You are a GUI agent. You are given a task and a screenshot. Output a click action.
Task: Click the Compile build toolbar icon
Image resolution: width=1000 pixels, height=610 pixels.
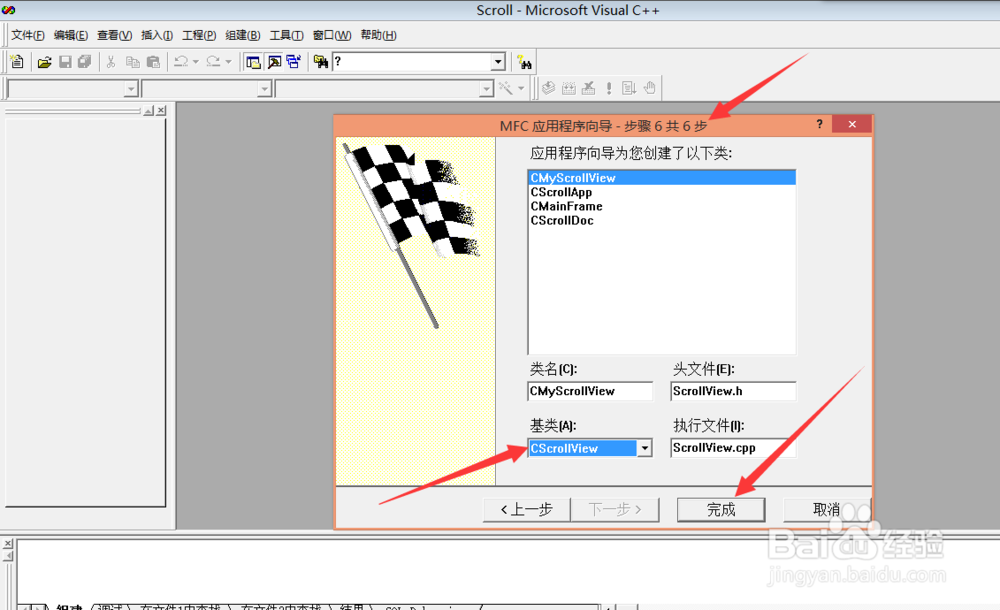pyautogui.click(x=548, y=88)
